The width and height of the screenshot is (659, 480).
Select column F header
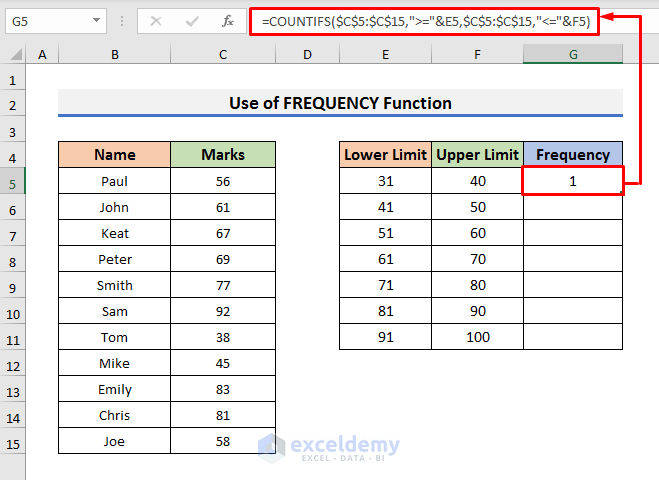tap(477, 55)
